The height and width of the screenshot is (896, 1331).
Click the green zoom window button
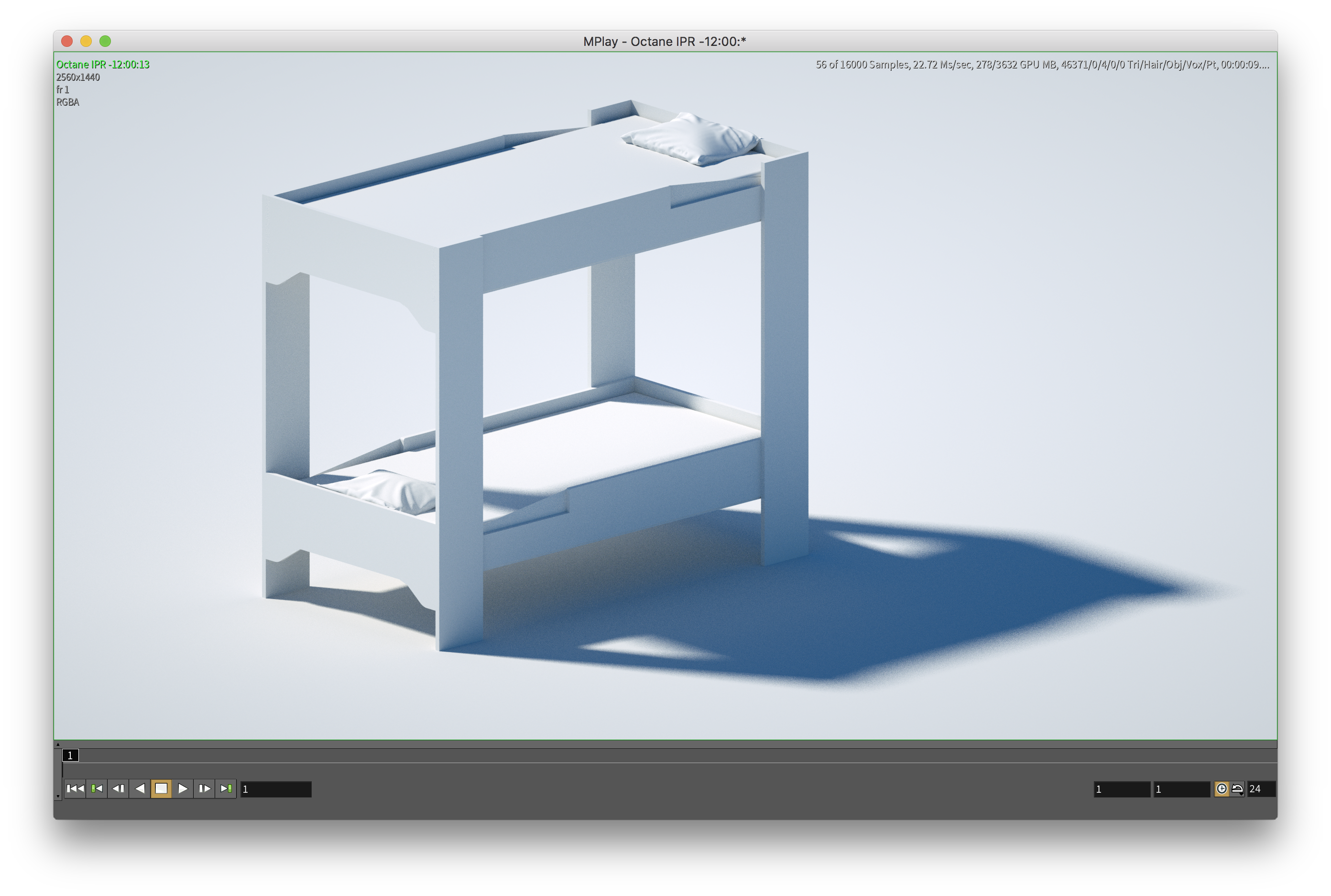click(105, 41)
